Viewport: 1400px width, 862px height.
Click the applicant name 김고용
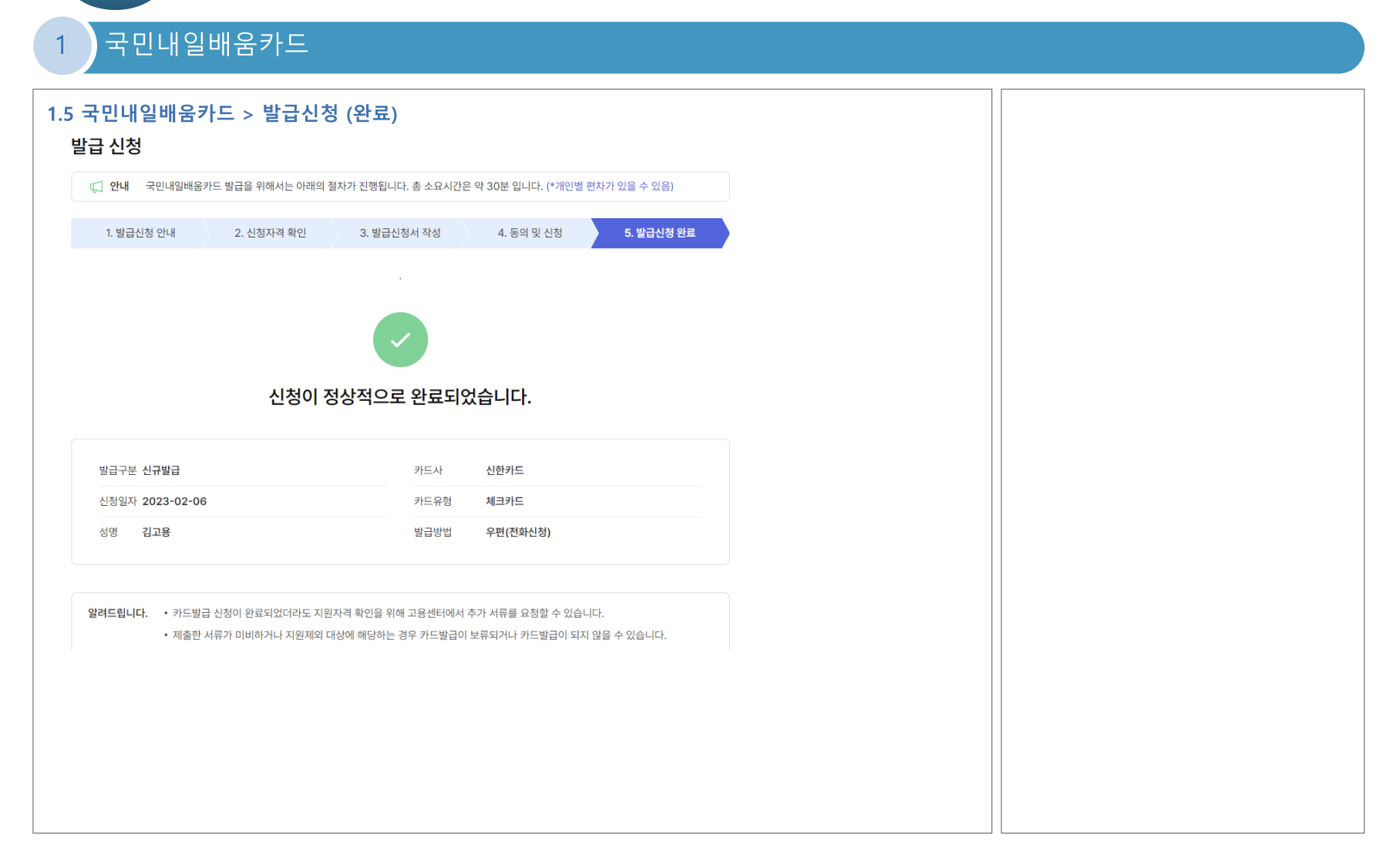coord(156,531)
